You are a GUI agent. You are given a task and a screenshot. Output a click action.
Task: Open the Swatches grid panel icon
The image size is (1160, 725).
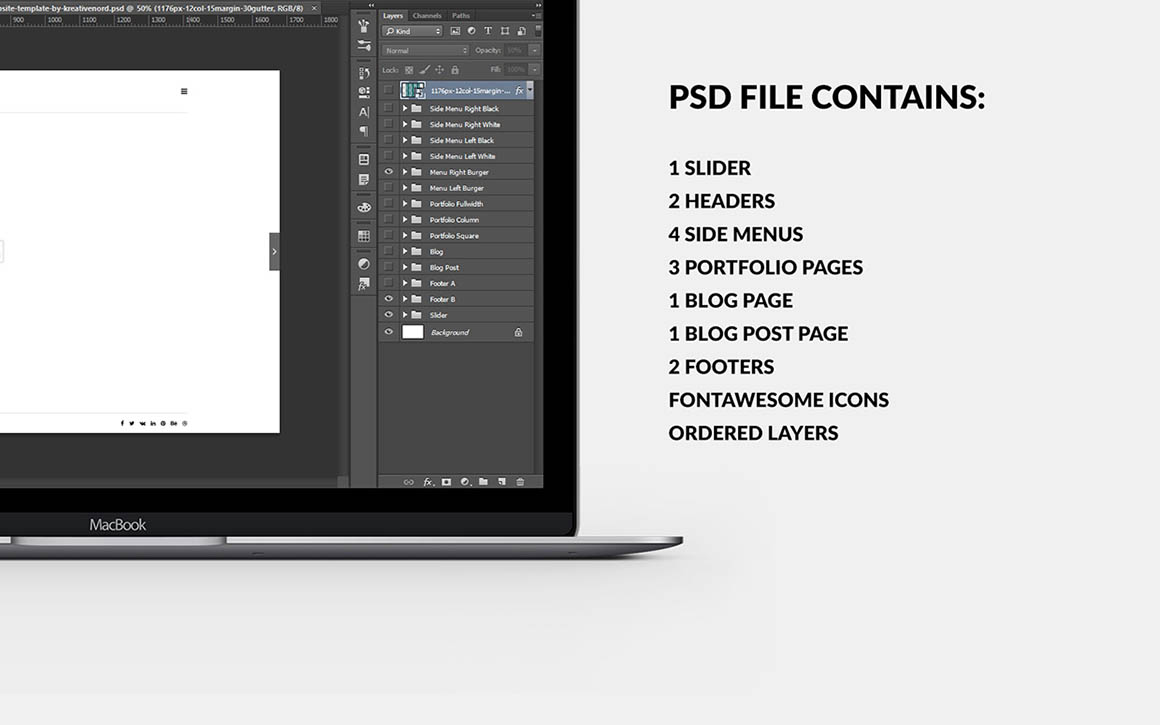(364, 236)
